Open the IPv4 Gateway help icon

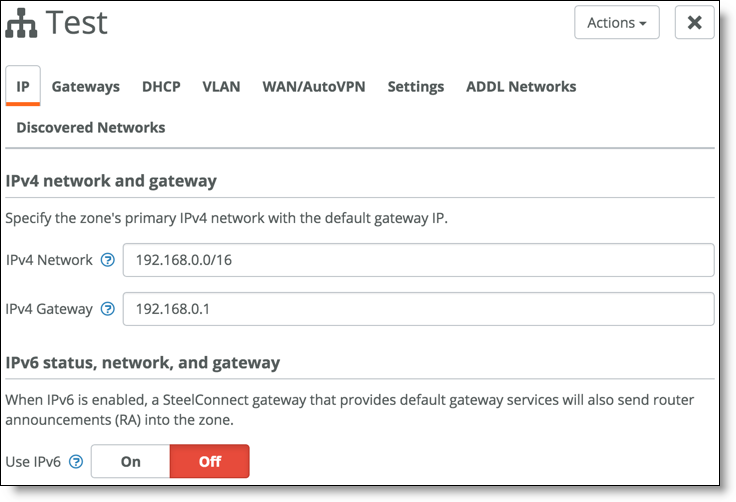pyautogui.click(x=108, y=309)
